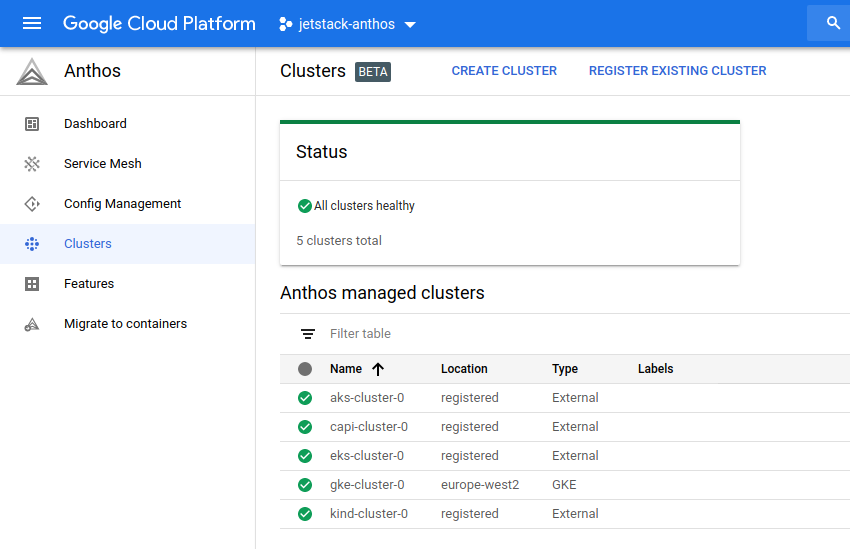Viewport: 850px width, 549px height.
Task: Click REGISTER EXISTING CLUSTER
Action: tap(678, 71)
